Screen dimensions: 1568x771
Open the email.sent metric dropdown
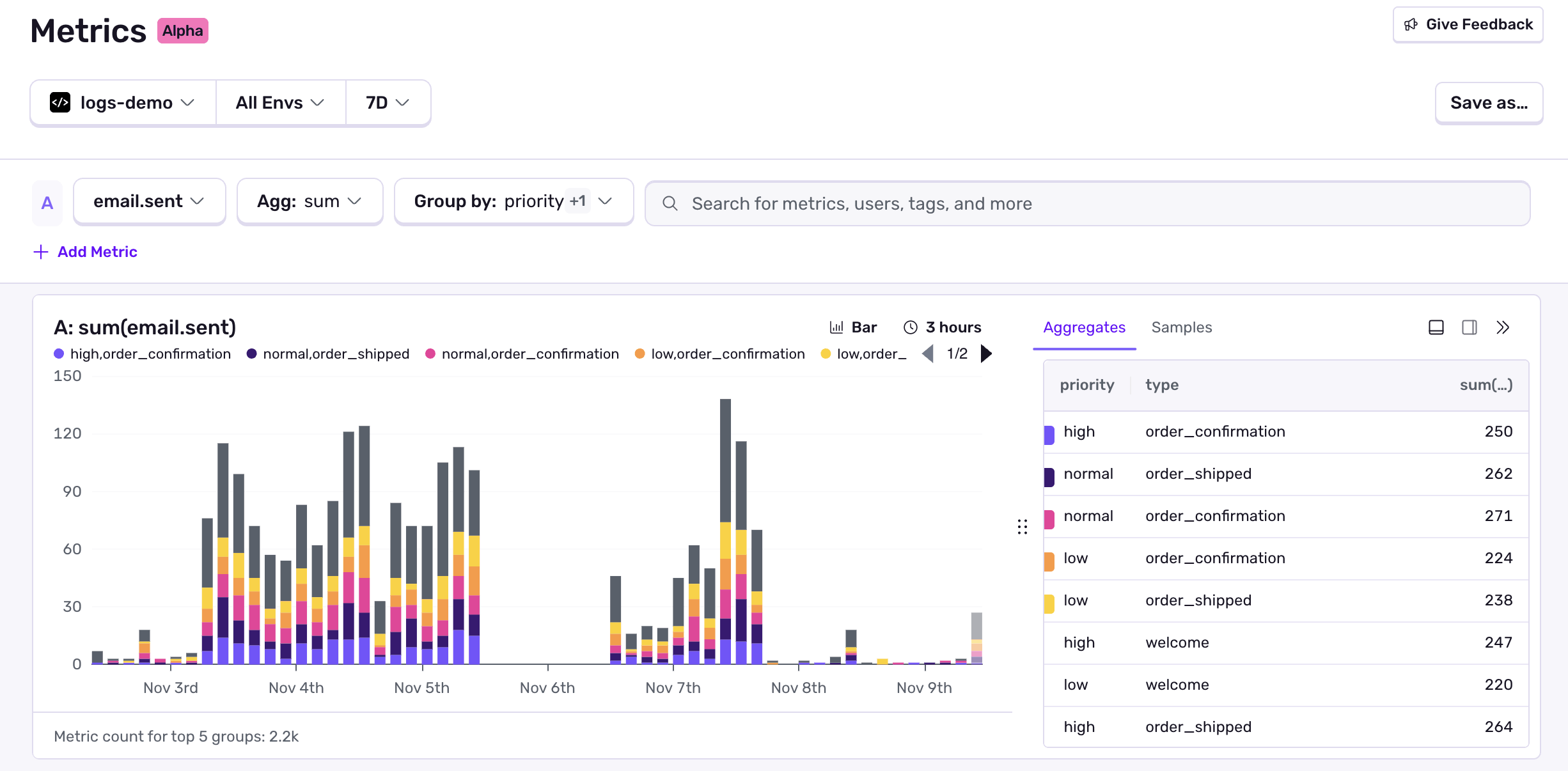pos(149,201)
